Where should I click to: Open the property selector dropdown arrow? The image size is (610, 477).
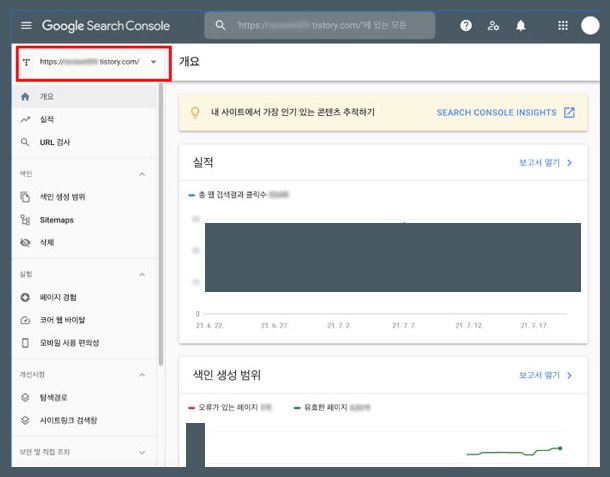point(153,62)
